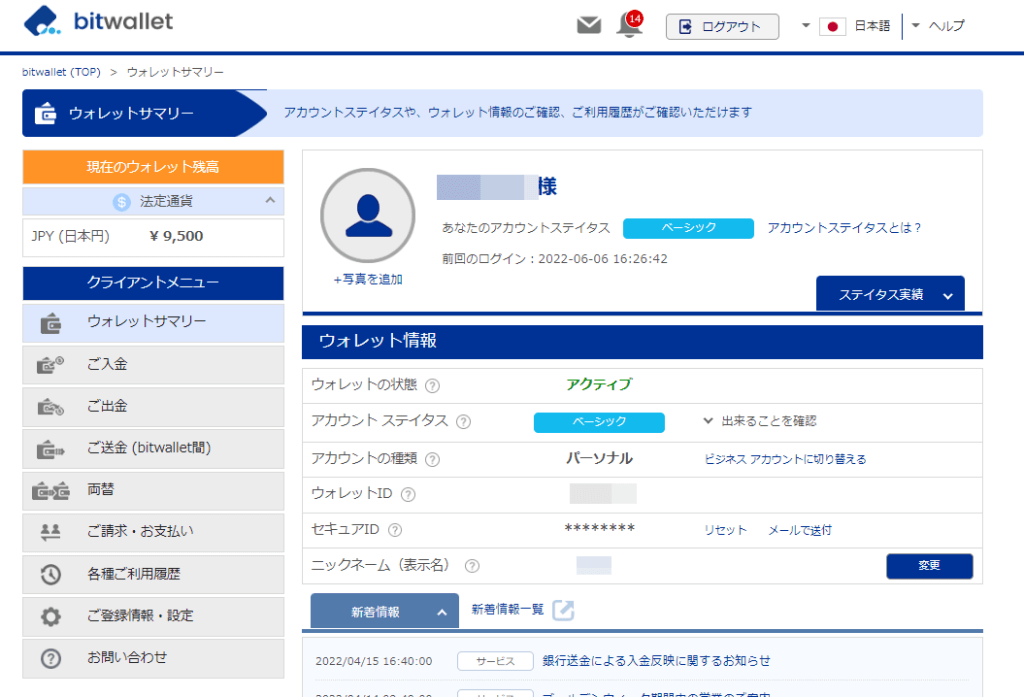This screenshot has height=697, width=1024.
Task: Open ウォレットサマリー in client menu
Action: [153, 323]
